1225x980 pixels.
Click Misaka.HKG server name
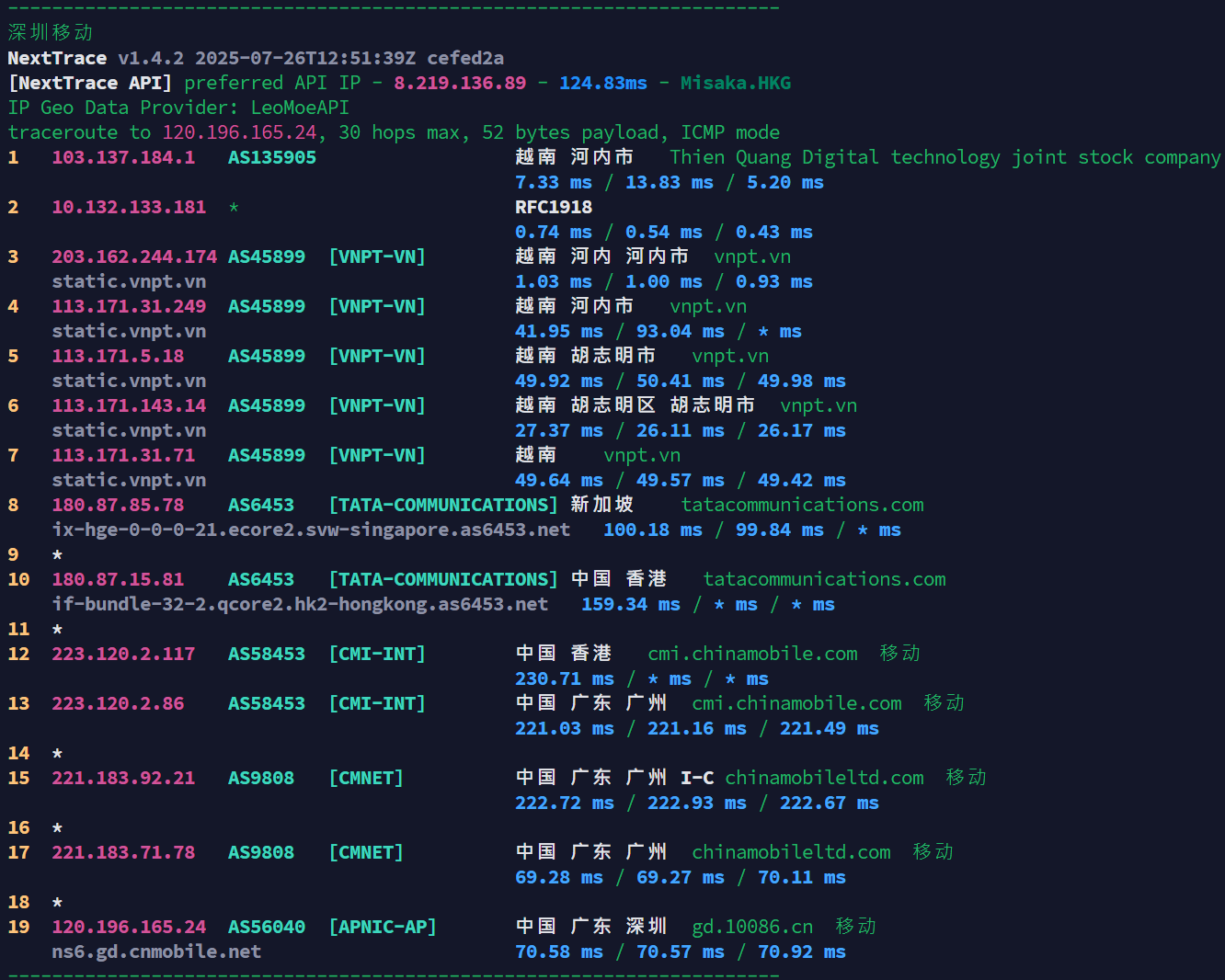(736, 83)
